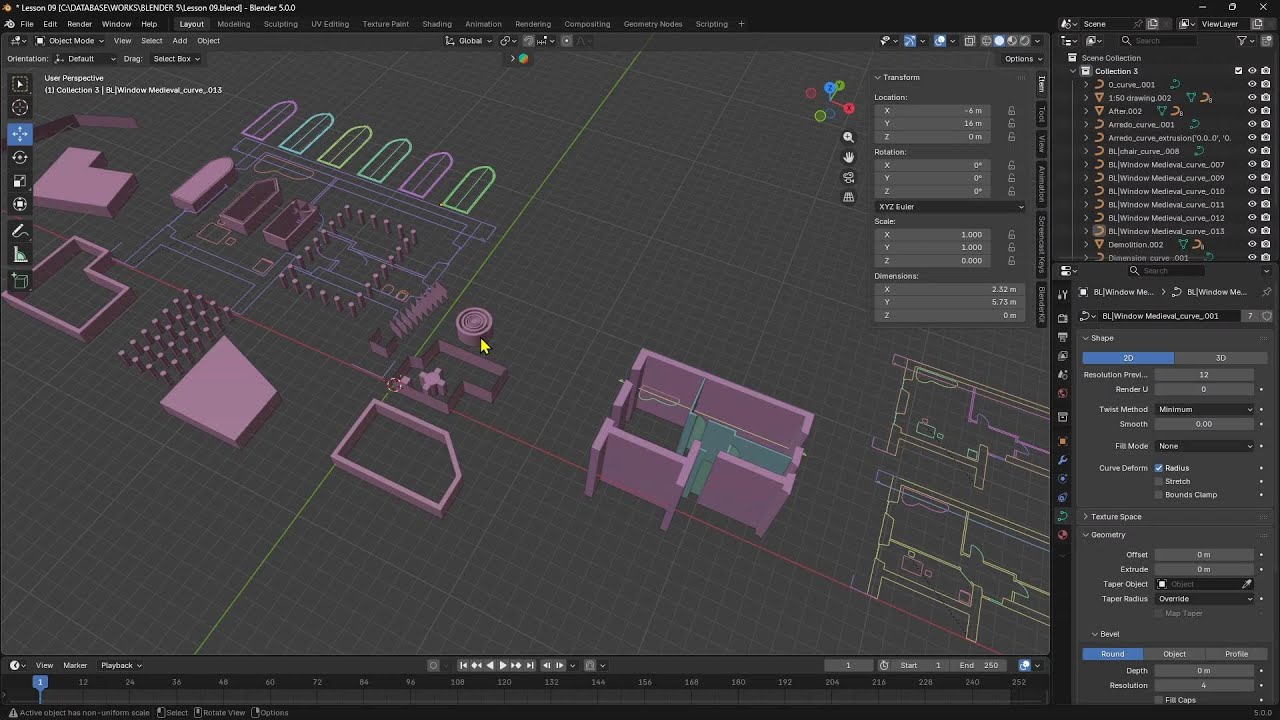This screenshot has width=1280, height=720.
Task: Select the Cursor tool in the toolbar
Action: [20, 108]
